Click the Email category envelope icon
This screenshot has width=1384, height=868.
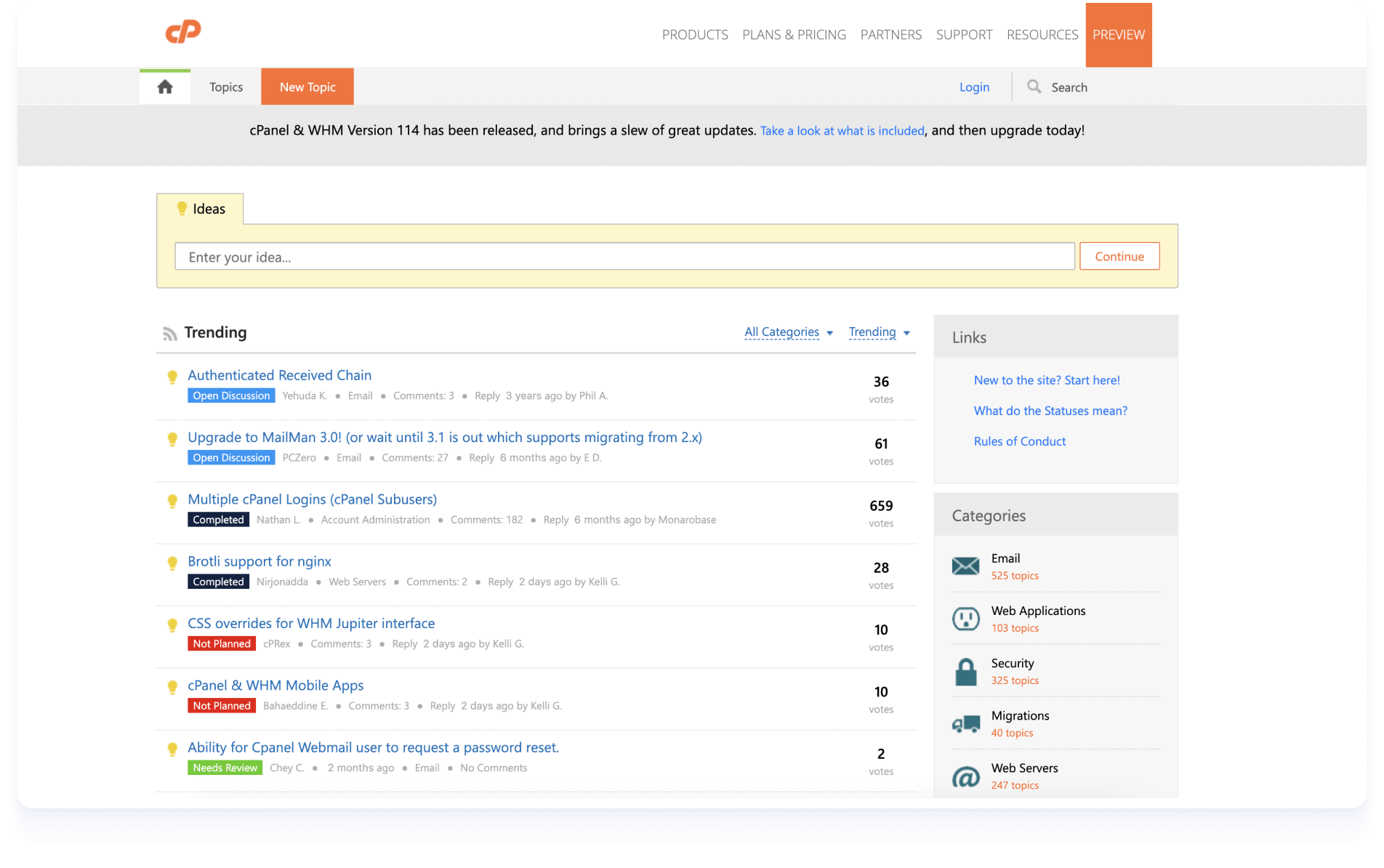pos(965,566)
